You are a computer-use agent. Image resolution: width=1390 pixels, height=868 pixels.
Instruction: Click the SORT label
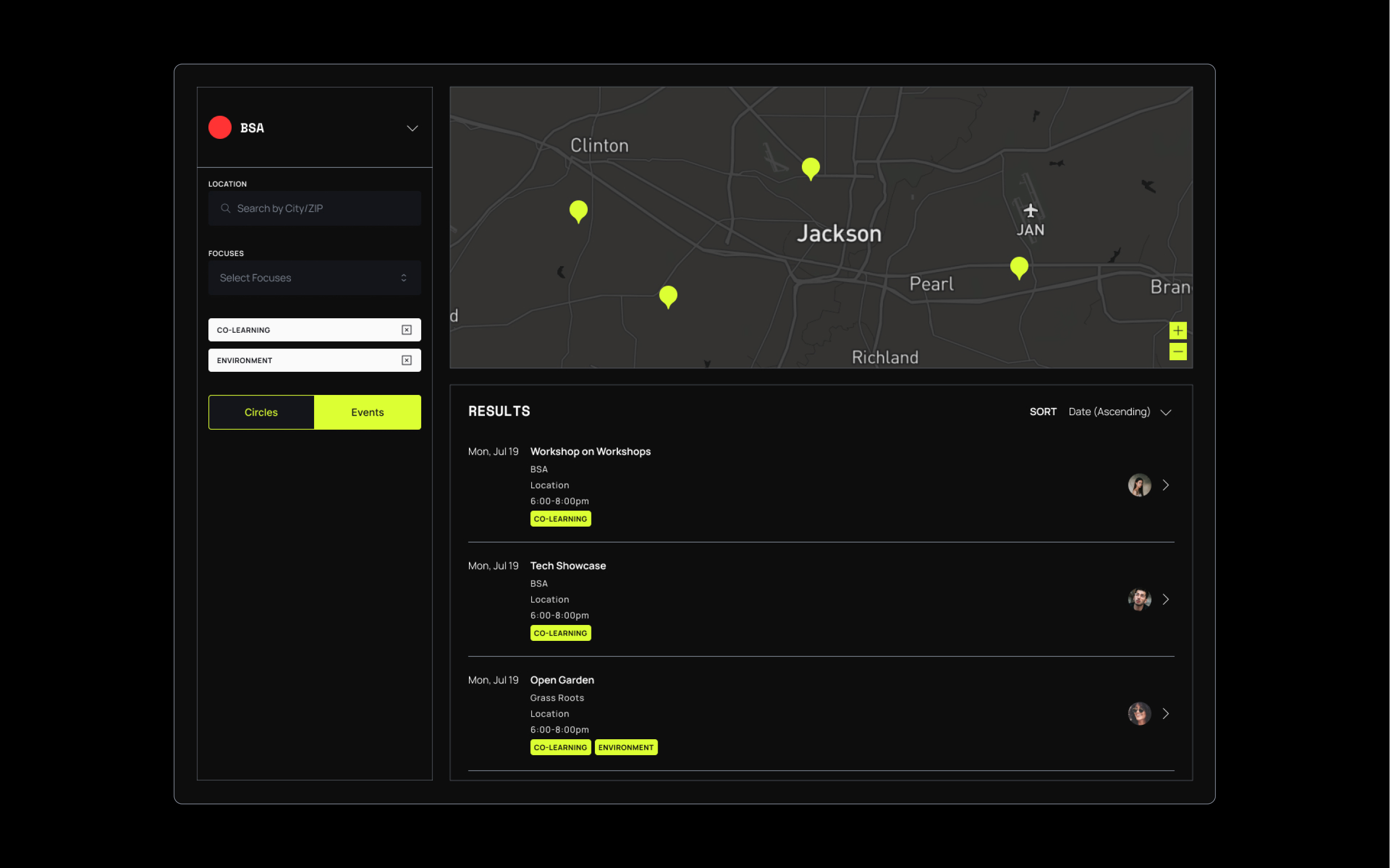(1043, 412)
